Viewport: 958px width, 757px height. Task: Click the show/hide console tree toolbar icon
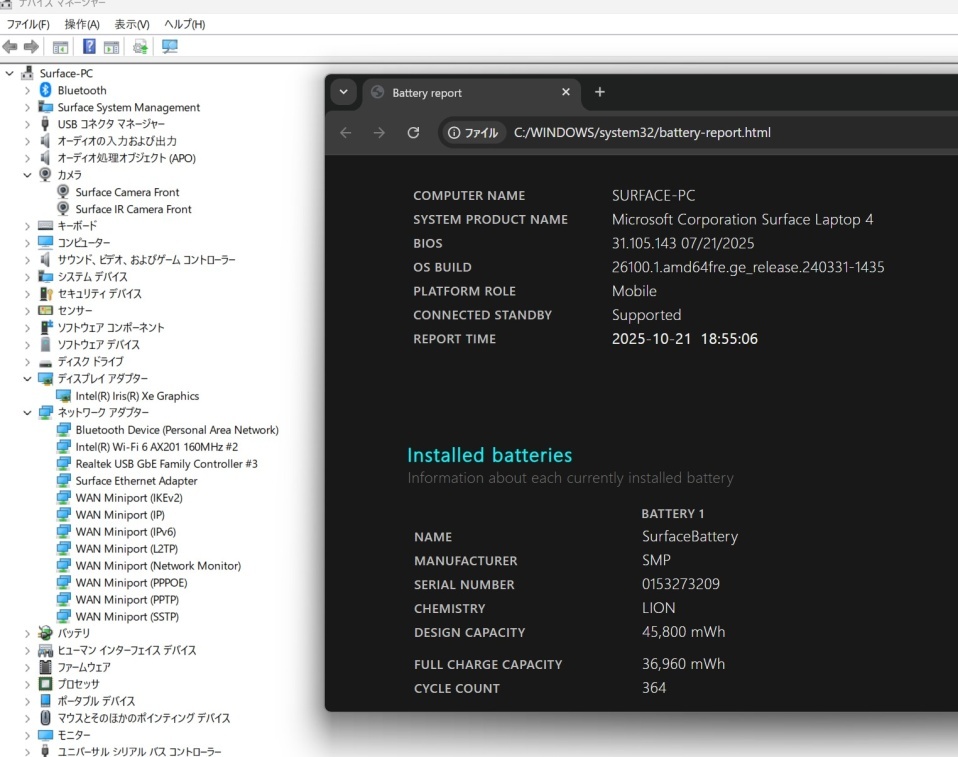[x=61, y=47]
